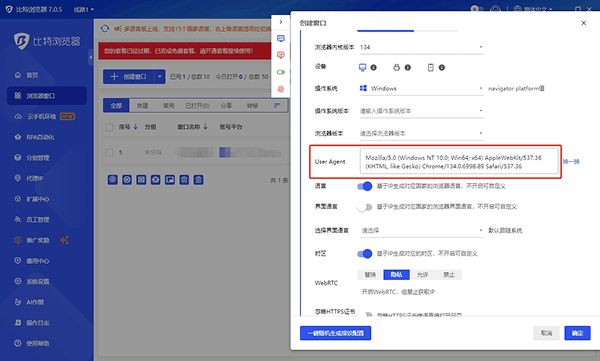Screen dimensions: 600x361
Task: Collapse the left sidebar with arrow handle
Action: (91, 57)
